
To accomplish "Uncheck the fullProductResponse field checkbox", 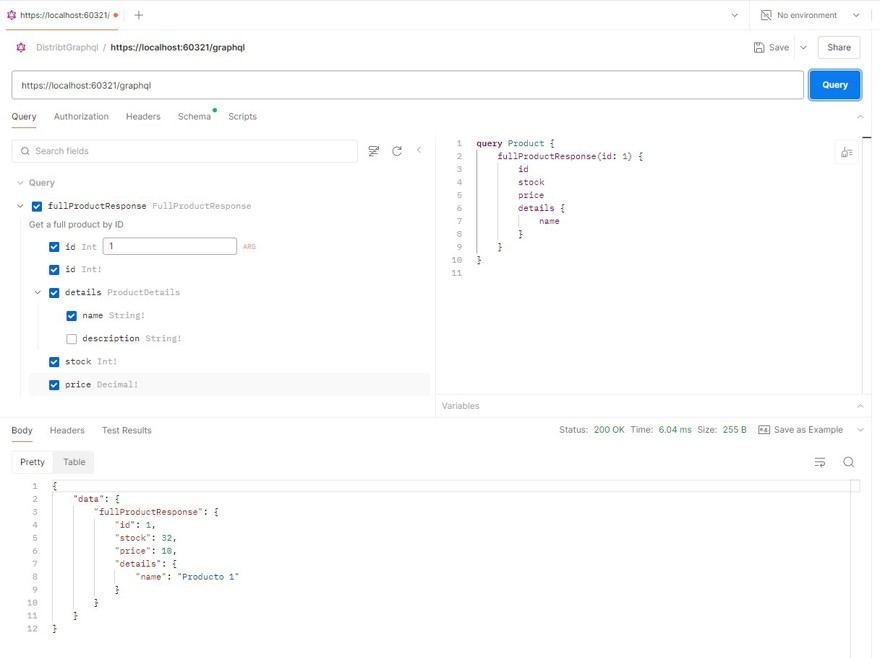I will [37, 207].
